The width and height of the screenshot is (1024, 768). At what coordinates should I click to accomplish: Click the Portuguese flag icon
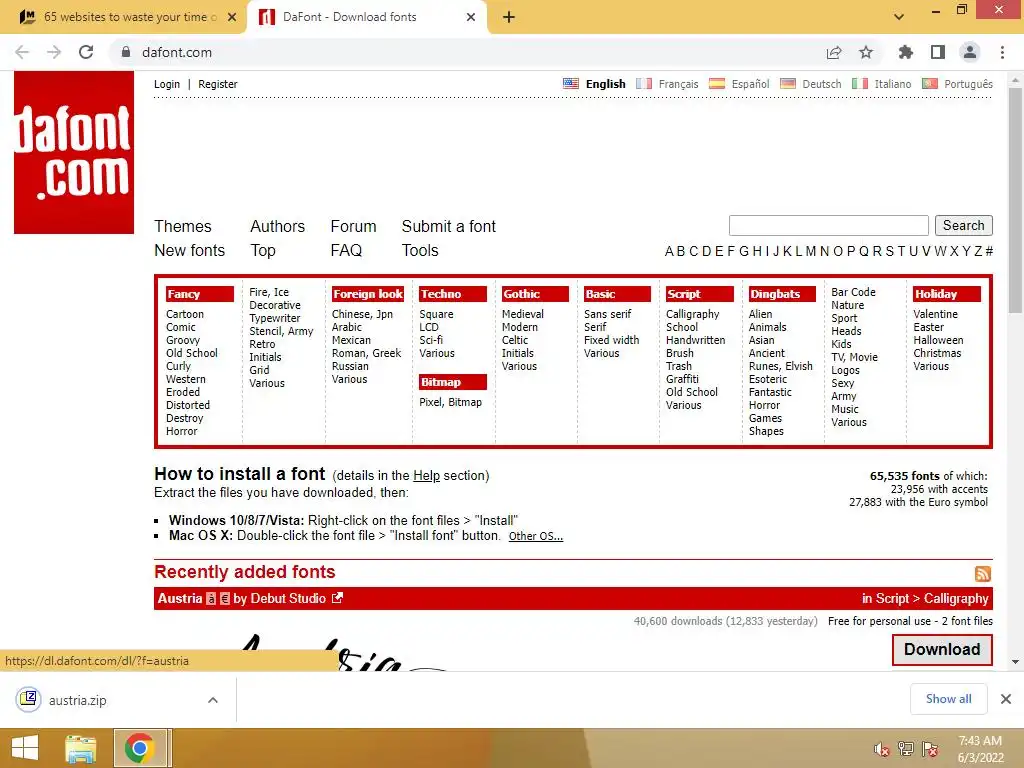(x=930, y=84)
